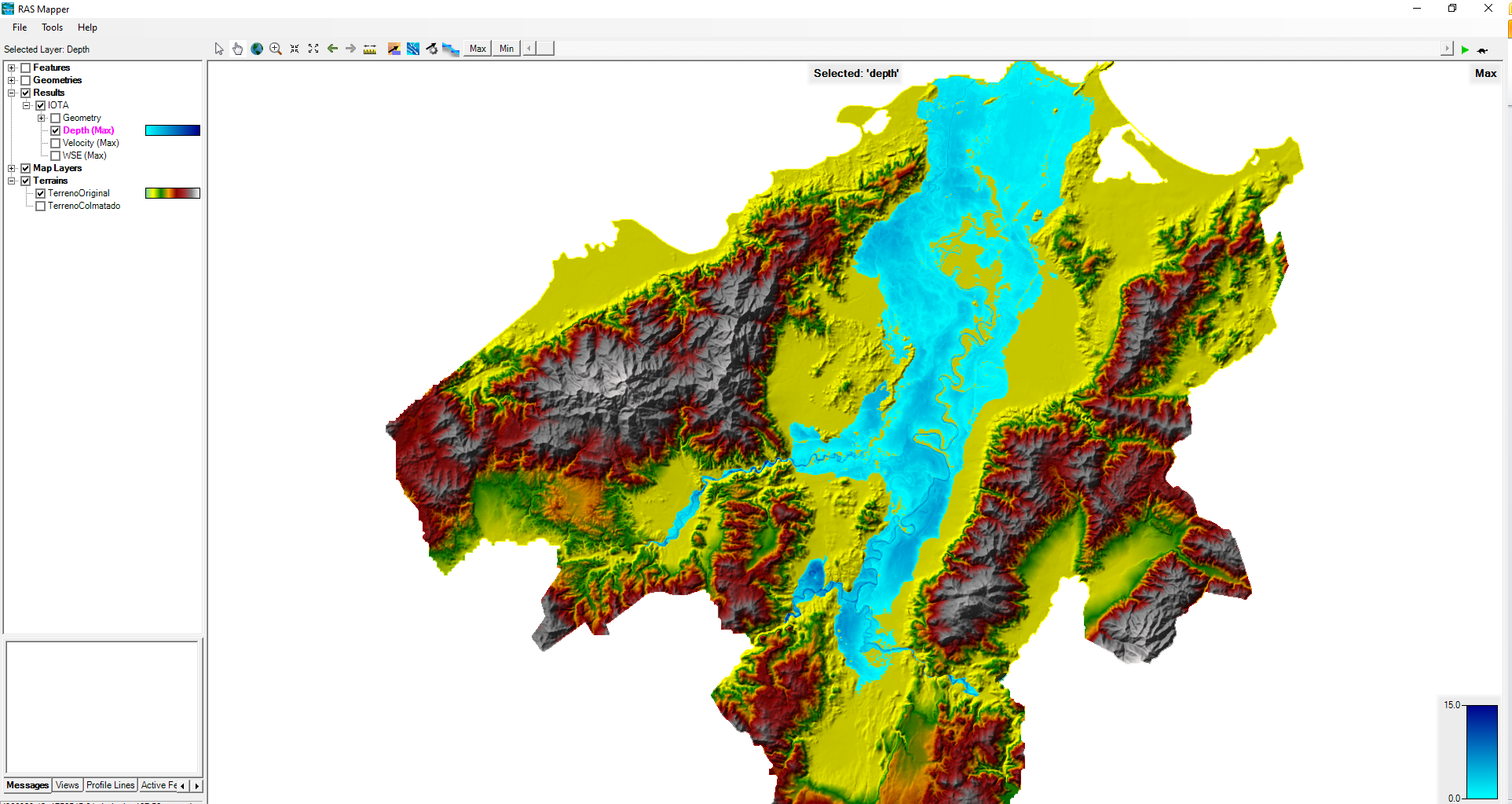Select the TerrenoOriginal layer name
1512x804 pixels.
(x=79, y=193)
